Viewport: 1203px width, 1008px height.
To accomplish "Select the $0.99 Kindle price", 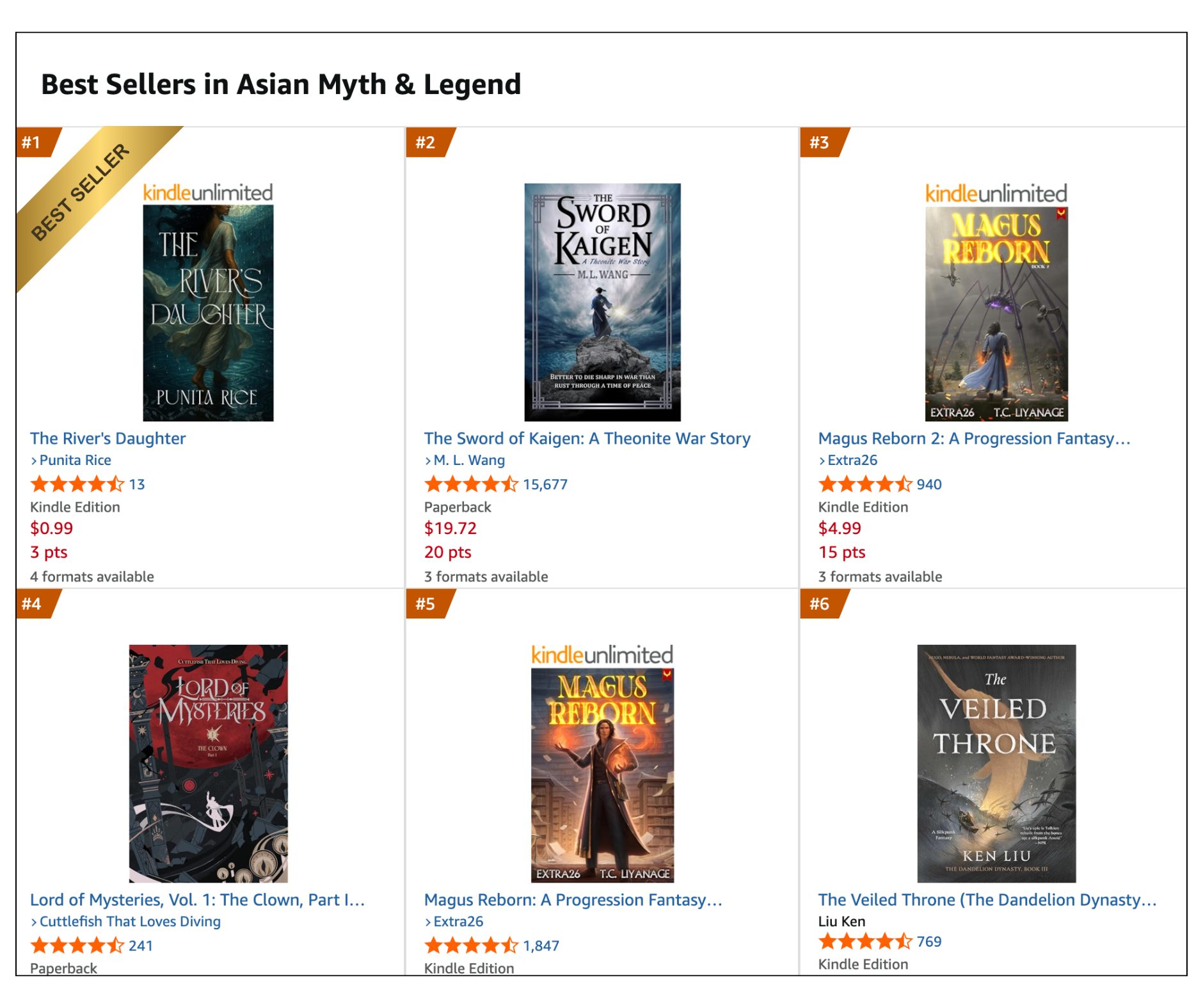I will click(x=52, y=528).
